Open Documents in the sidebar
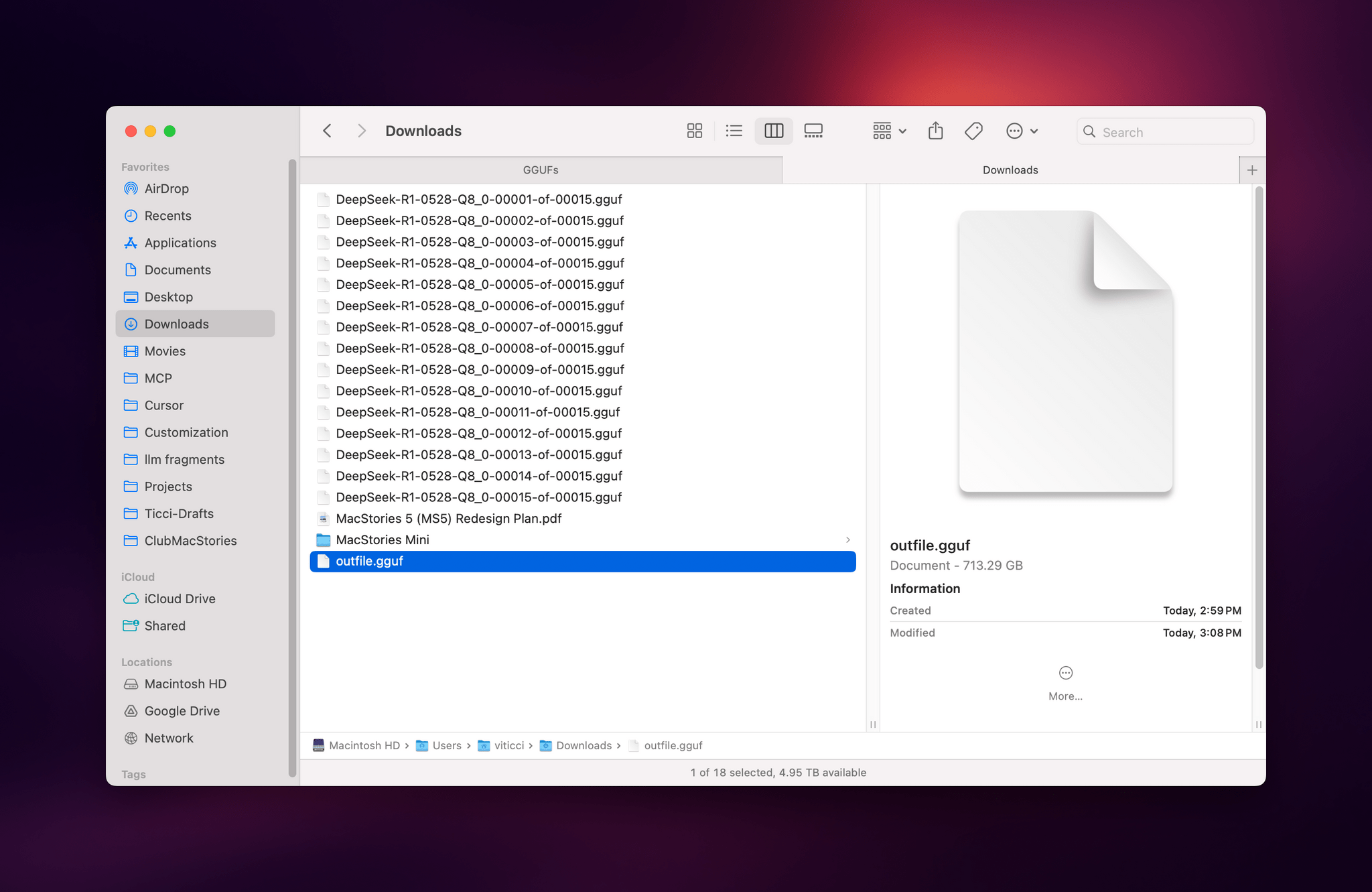The width and height of the screenshot is (1372, 892). coord(195,270)
